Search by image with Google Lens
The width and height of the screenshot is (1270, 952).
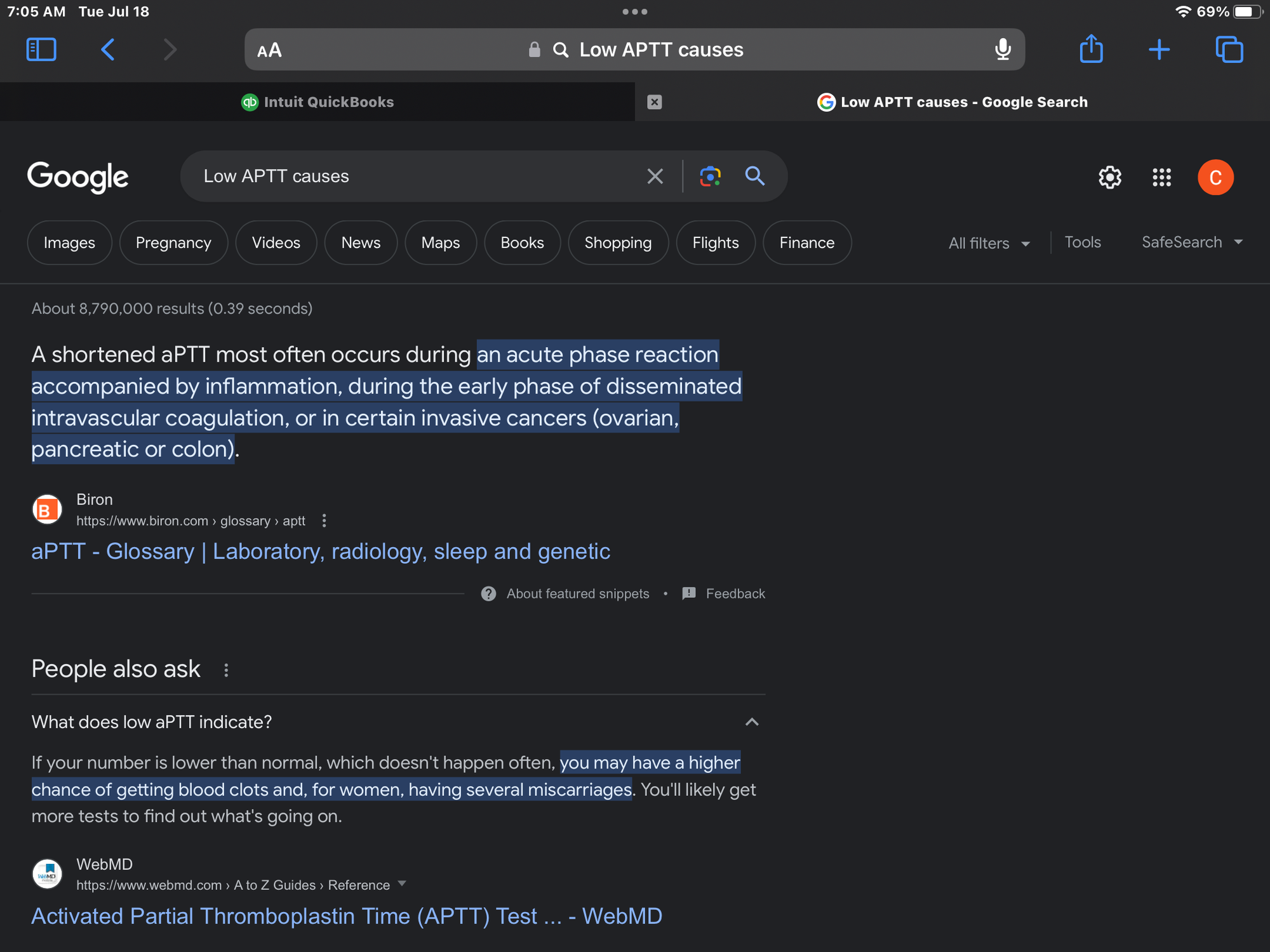710,176
